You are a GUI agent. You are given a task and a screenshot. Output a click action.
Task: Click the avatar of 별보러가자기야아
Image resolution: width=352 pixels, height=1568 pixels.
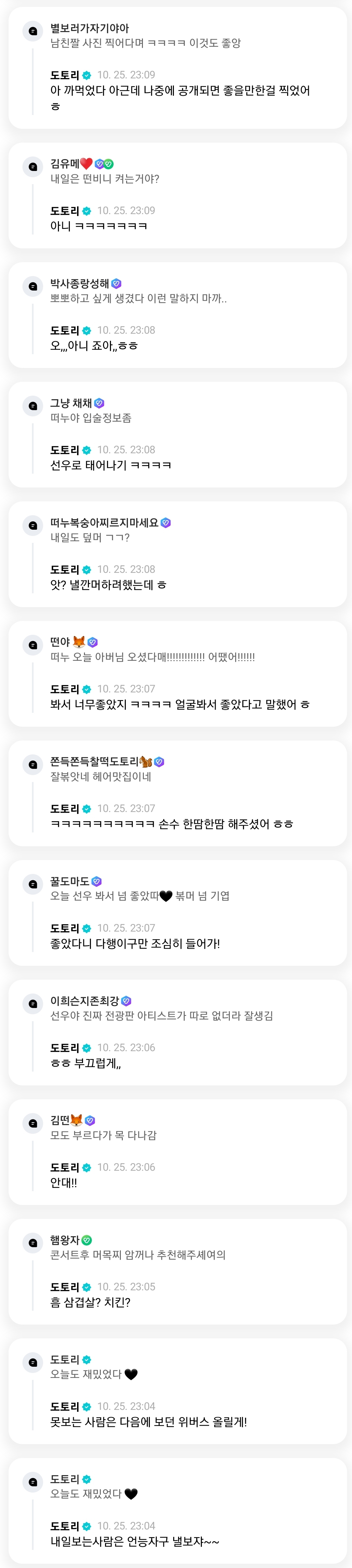tap(33, 31)
